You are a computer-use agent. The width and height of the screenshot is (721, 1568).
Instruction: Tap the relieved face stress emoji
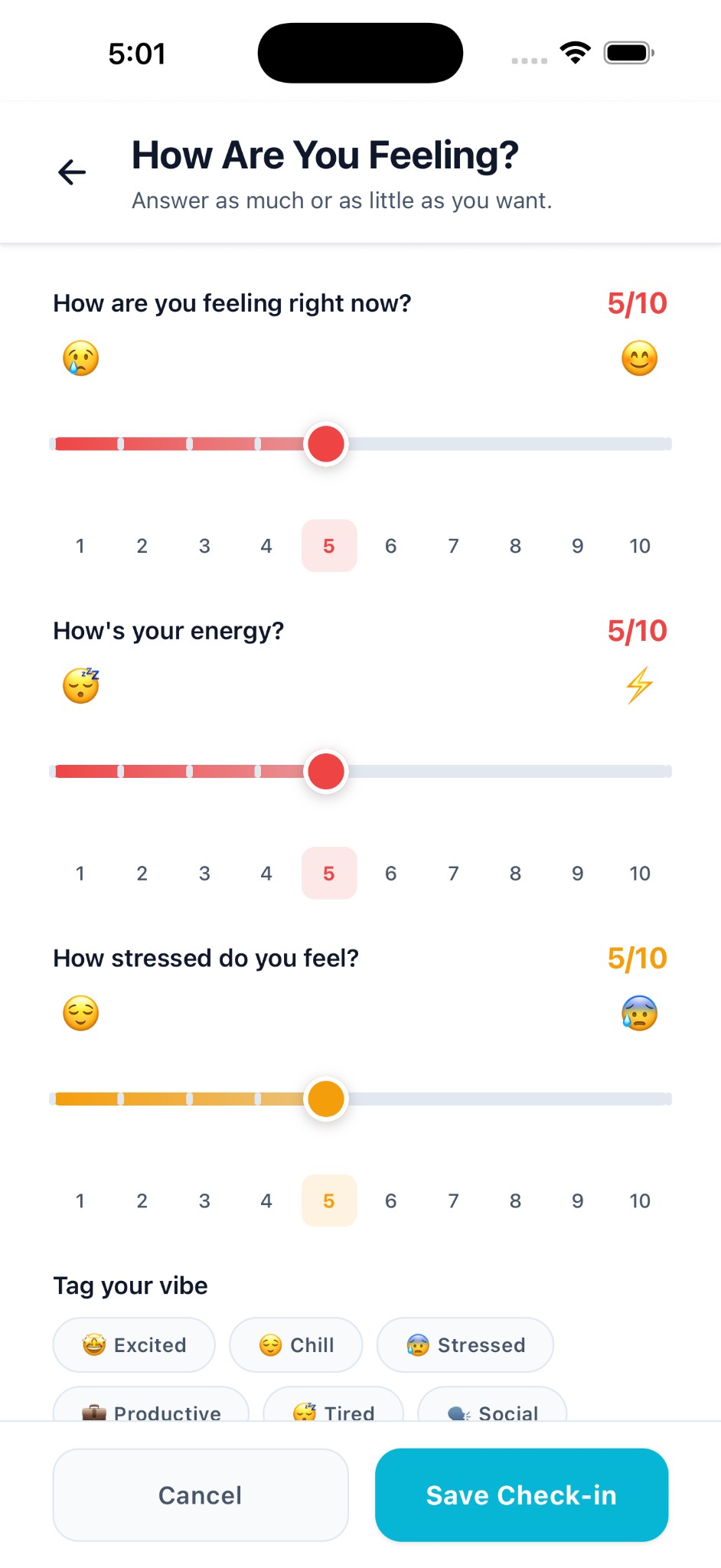click(81, 1013)
